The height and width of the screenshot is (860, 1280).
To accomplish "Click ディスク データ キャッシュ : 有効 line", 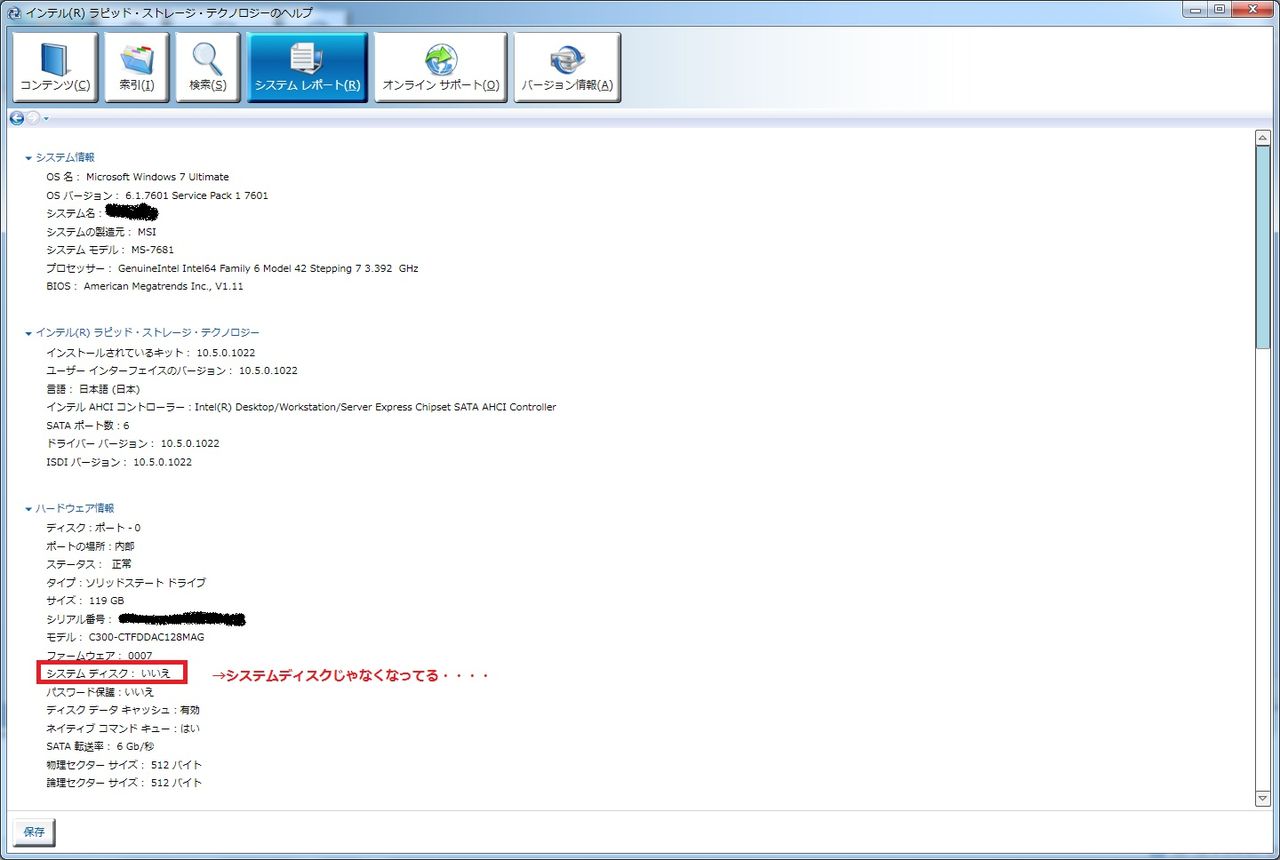I will pyautogui.click(x=123, y=710).
